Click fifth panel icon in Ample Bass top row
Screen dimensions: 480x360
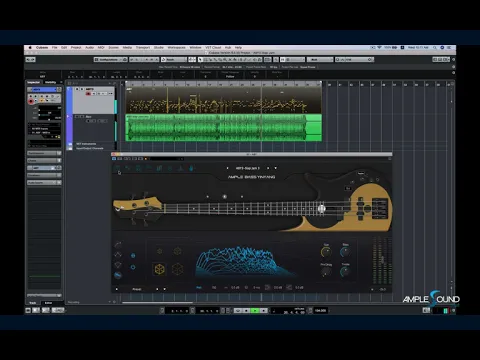pyautogui.click(x=159, y=168)
